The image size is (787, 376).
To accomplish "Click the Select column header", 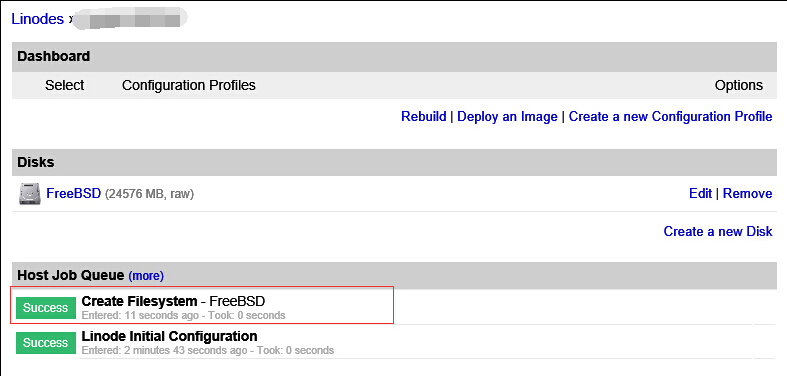I will pos(65,85).
